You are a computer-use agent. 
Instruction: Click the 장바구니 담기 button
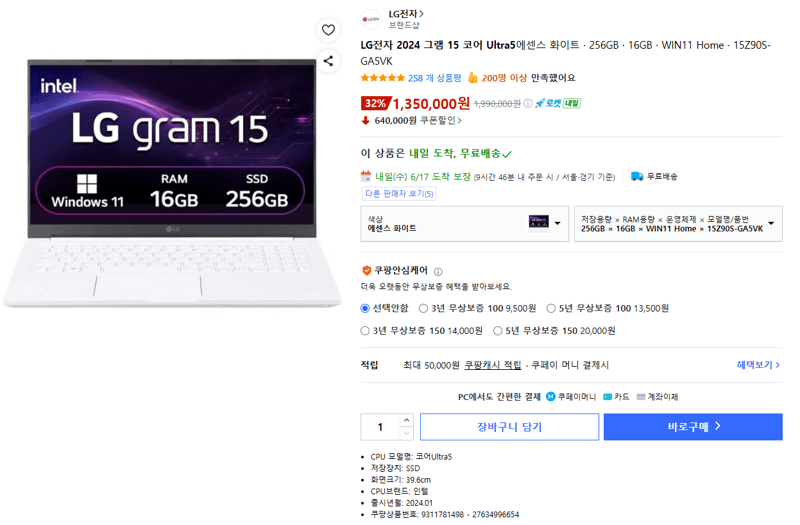click(x=509, y=427)
